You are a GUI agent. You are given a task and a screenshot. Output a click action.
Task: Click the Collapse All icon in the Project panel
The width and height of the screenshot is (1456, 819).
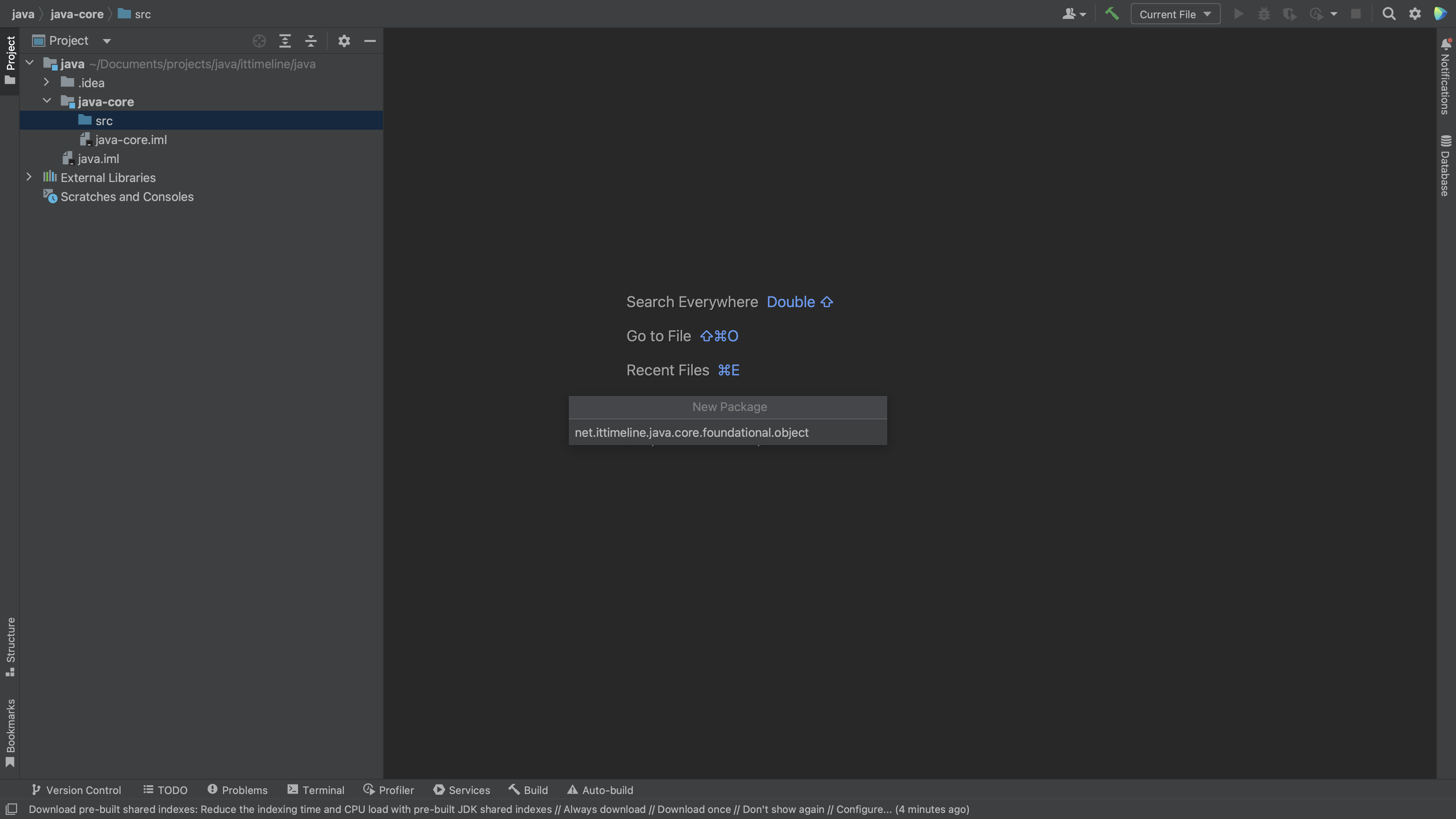pyautogui.click(x=311, y=41)
